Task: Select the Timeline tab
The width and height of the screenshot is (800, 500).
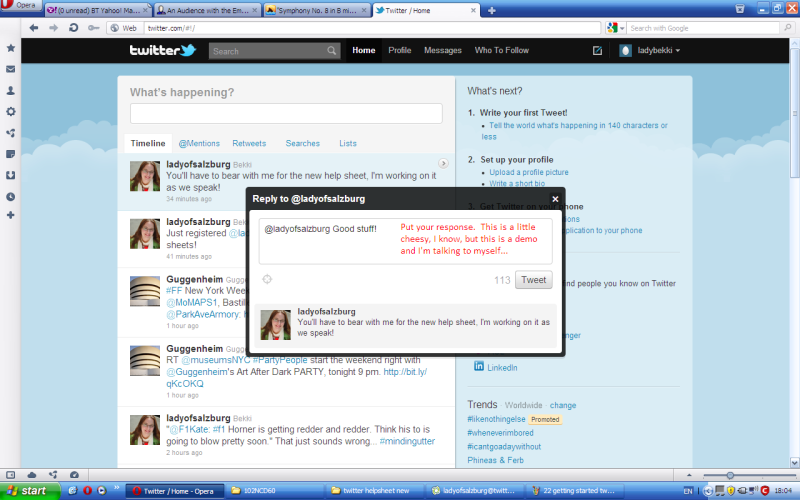Action: click(148, 143)
